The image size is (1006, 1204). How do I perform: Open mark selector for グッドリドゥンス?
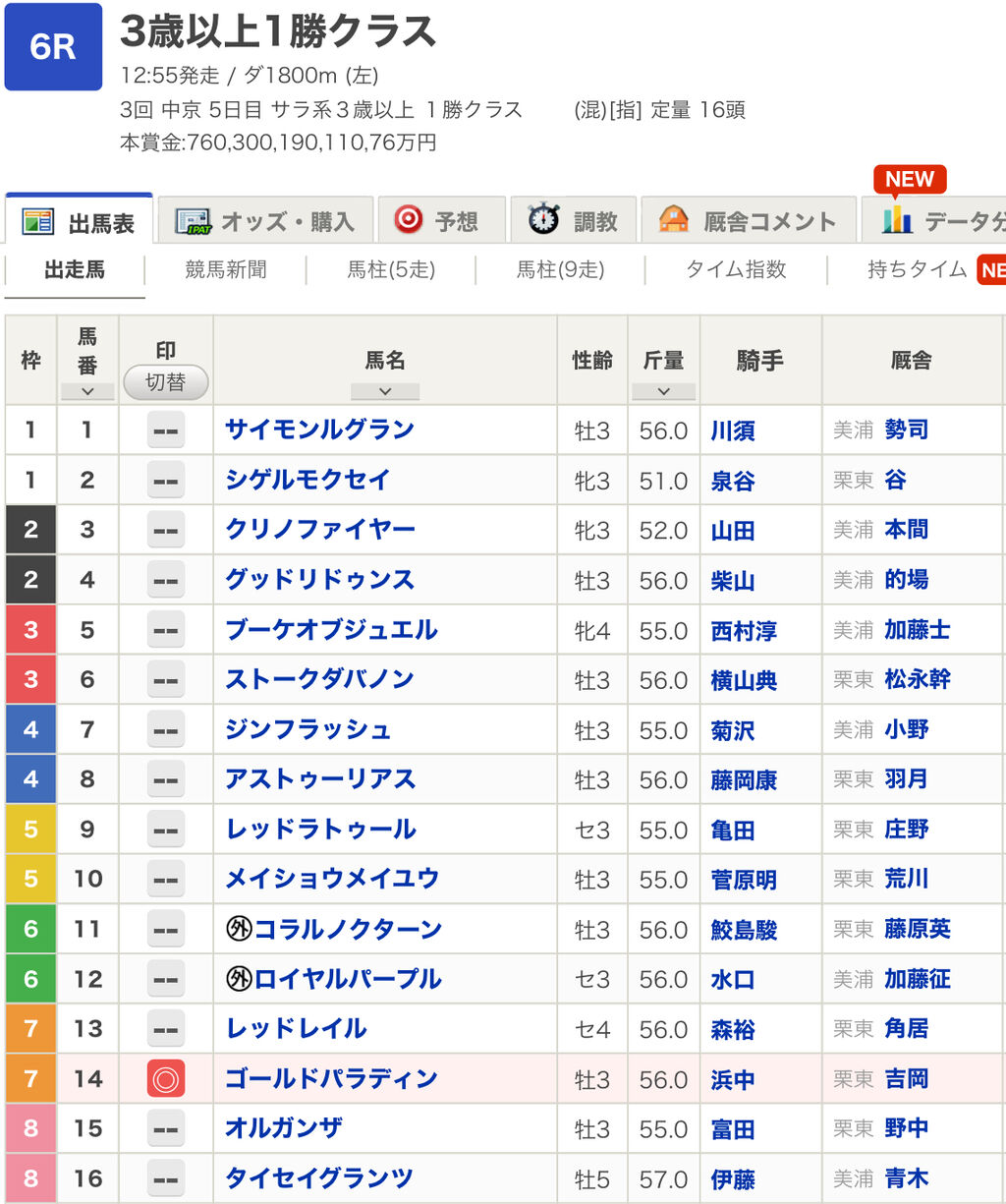click(166, 581)
